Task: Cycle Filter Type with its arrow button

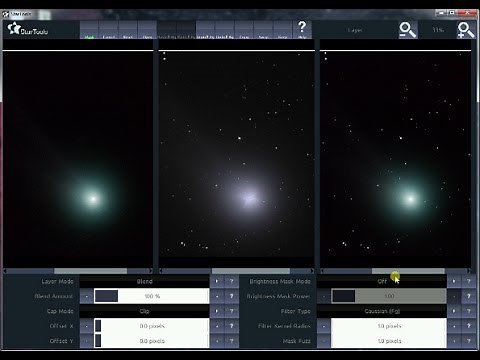Action: pos(454,311)
